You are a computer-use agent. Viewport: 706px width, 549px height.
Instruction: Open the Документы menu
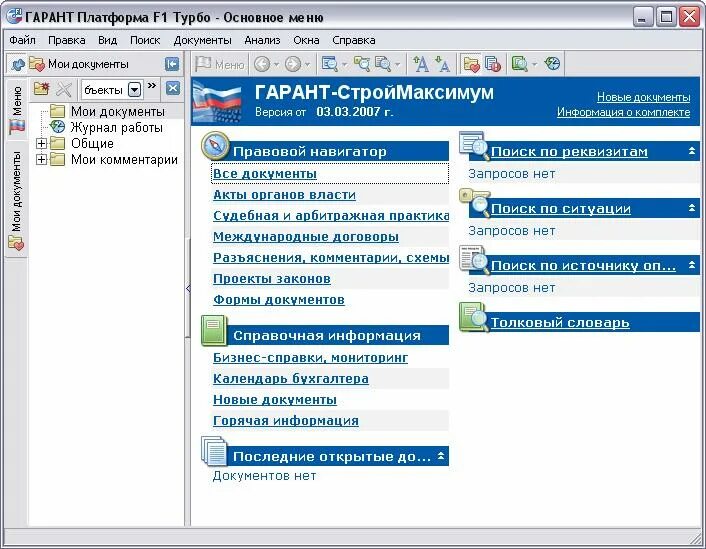point(203,40)
